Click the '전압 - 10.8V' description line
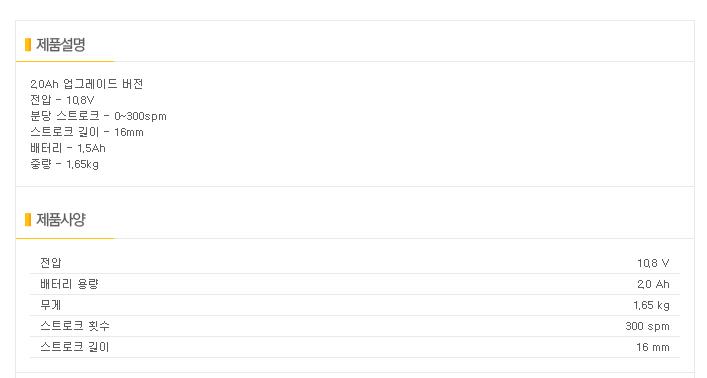Screen dimensions: 707x378 [62, 100]
